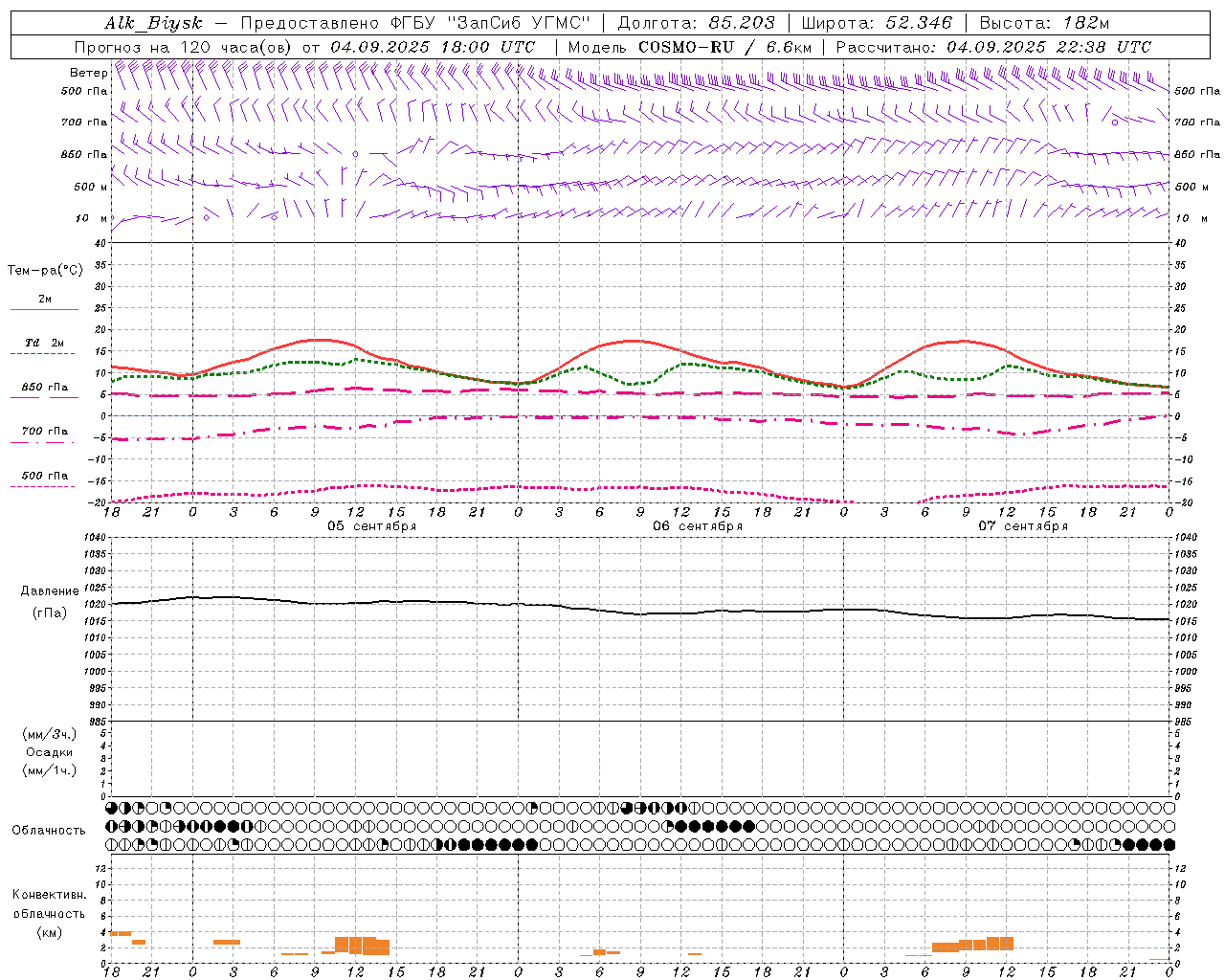Click dashed line sample under 'Td 2м' legend

tap(42, 354)
